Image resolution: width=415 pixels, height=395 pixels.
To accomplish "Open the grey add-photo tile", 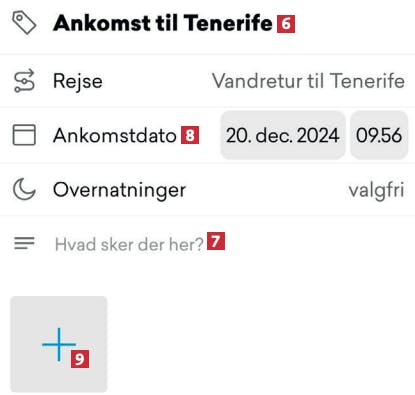I will (x=59, y=344).
